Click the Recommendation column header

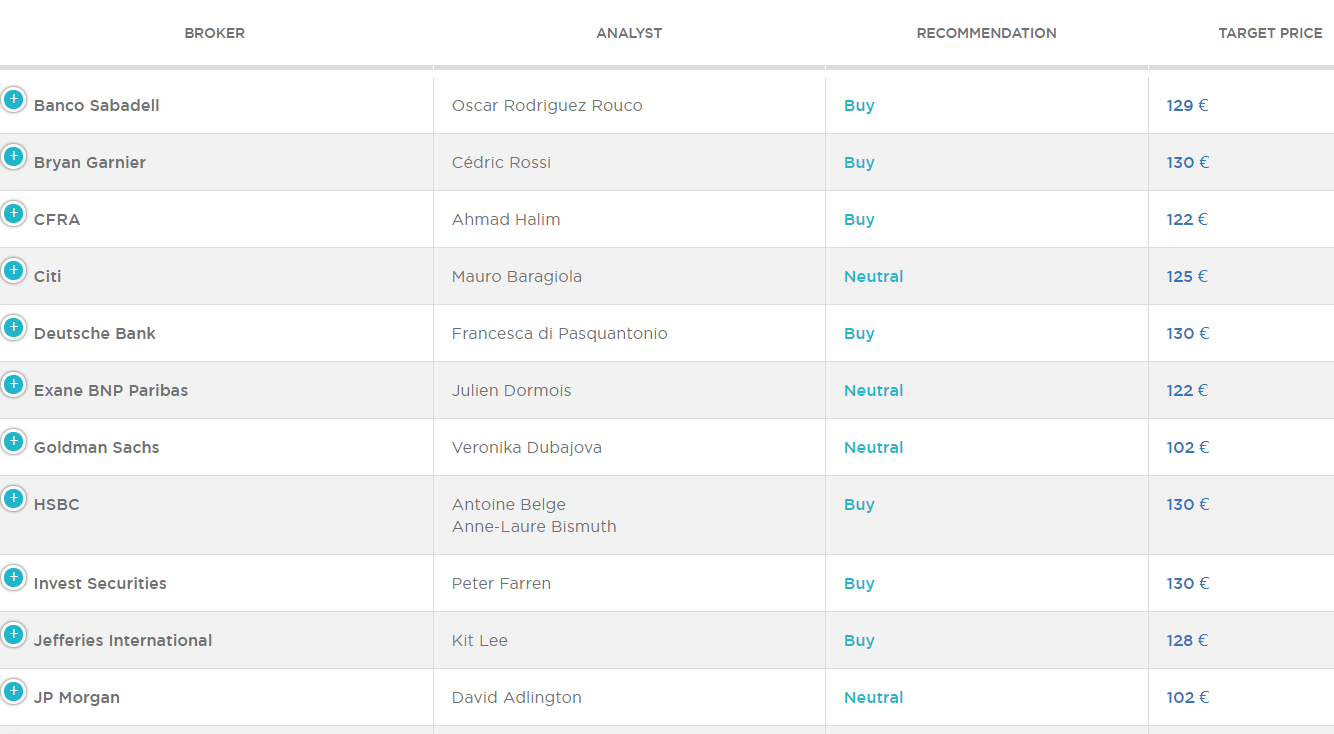pos(986,33)
